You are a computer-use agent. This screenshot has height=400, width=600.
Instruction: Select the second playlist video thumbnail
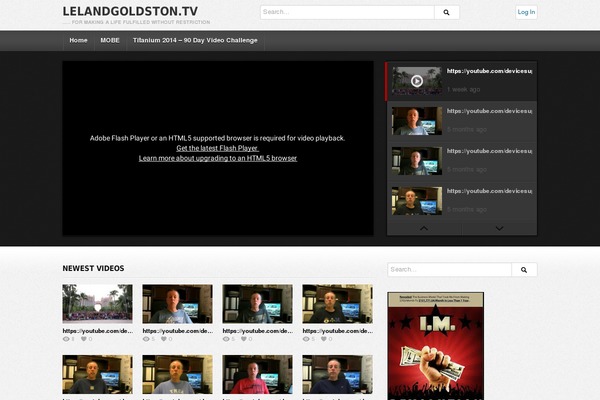click(417, 121)
